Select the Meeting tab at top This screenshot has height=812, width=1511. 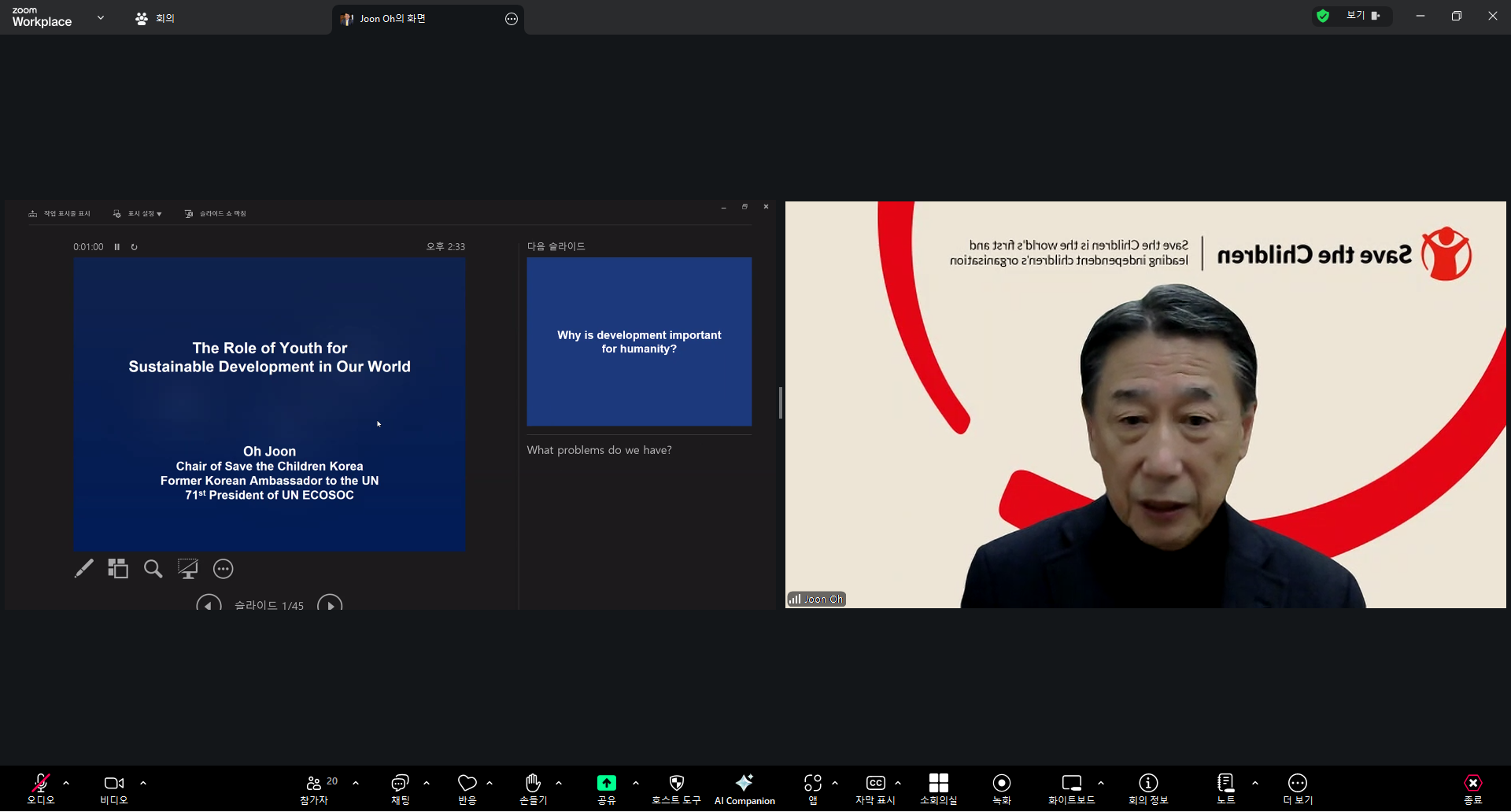[x=156, y=18]
